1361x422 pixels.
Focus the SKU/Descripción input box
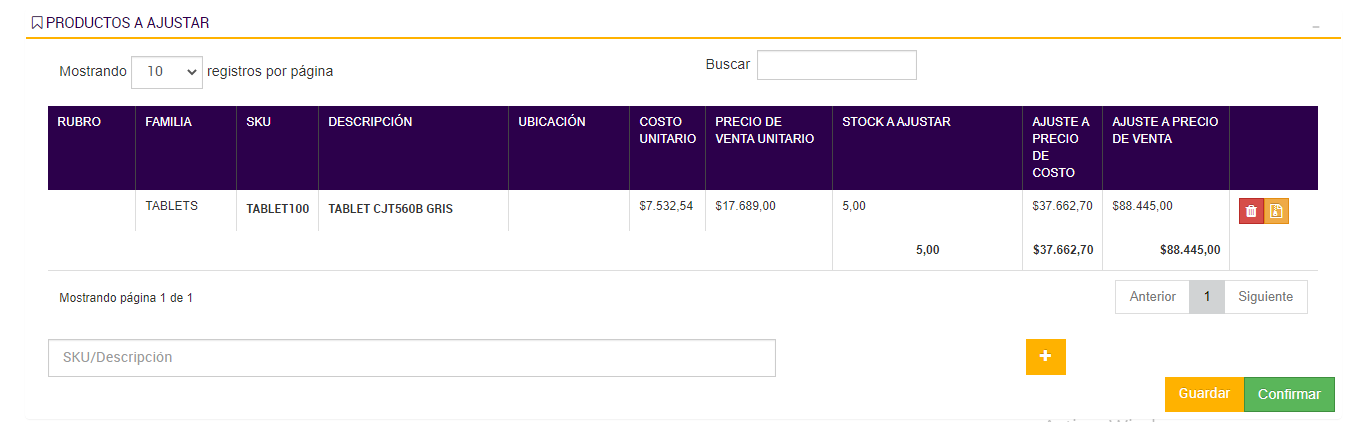[411, 358]
